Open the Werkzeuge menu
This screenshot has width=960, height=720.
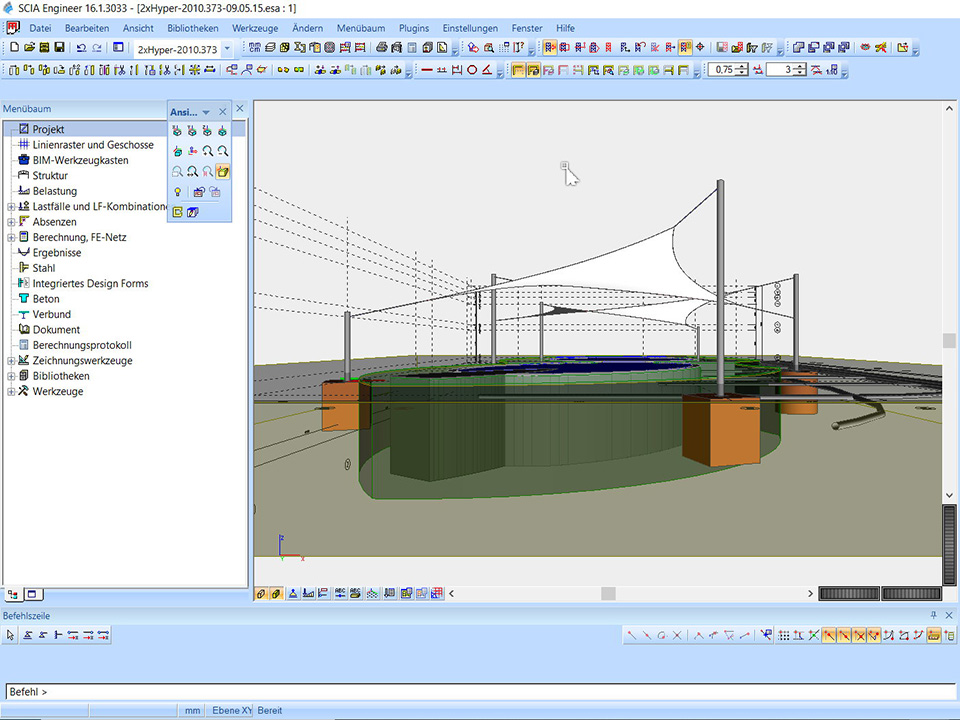click(x=254, y=28)
